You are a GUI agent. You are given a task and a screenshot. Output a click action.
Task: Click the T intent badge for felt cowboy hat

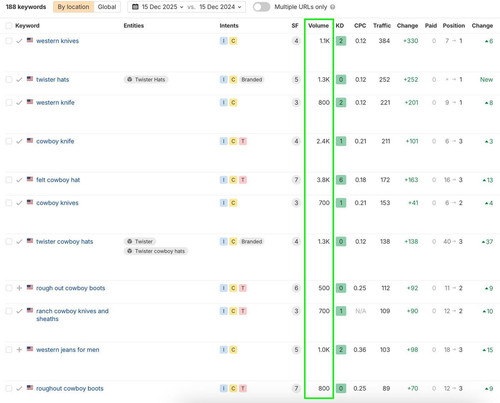pos(243,180)
